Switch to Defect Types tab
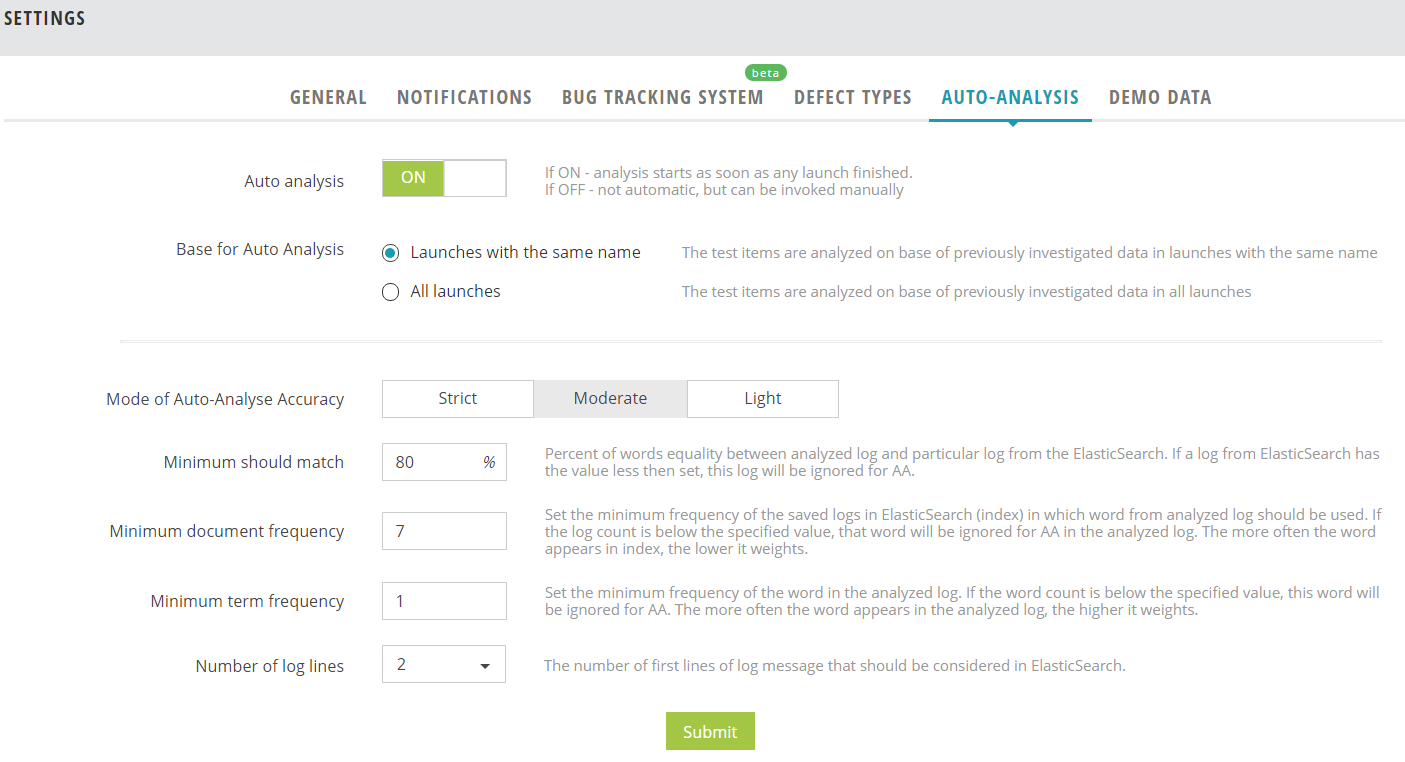 pos(853,97)
